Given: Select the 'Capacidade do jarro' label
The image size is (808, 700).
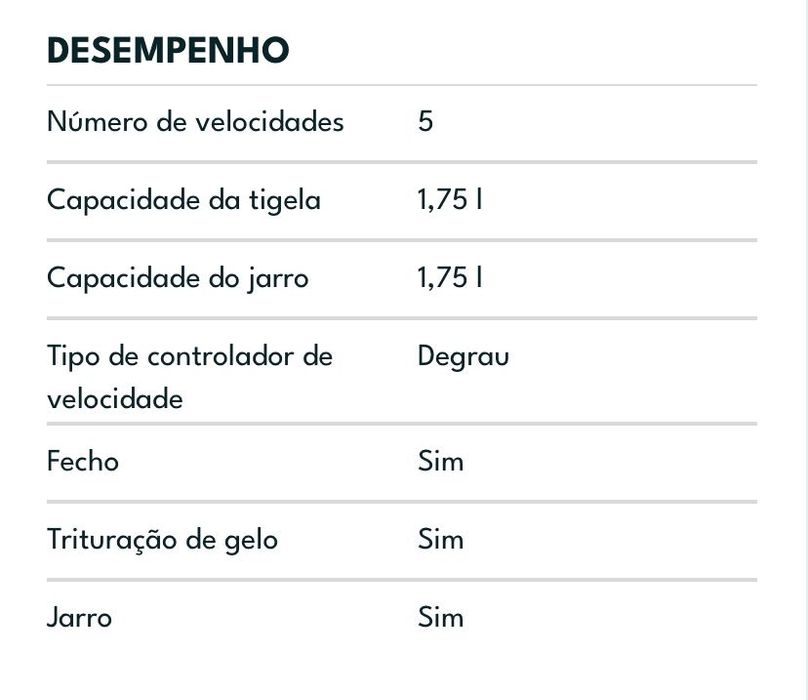Looking at the screenshot, I should (178, 278).
